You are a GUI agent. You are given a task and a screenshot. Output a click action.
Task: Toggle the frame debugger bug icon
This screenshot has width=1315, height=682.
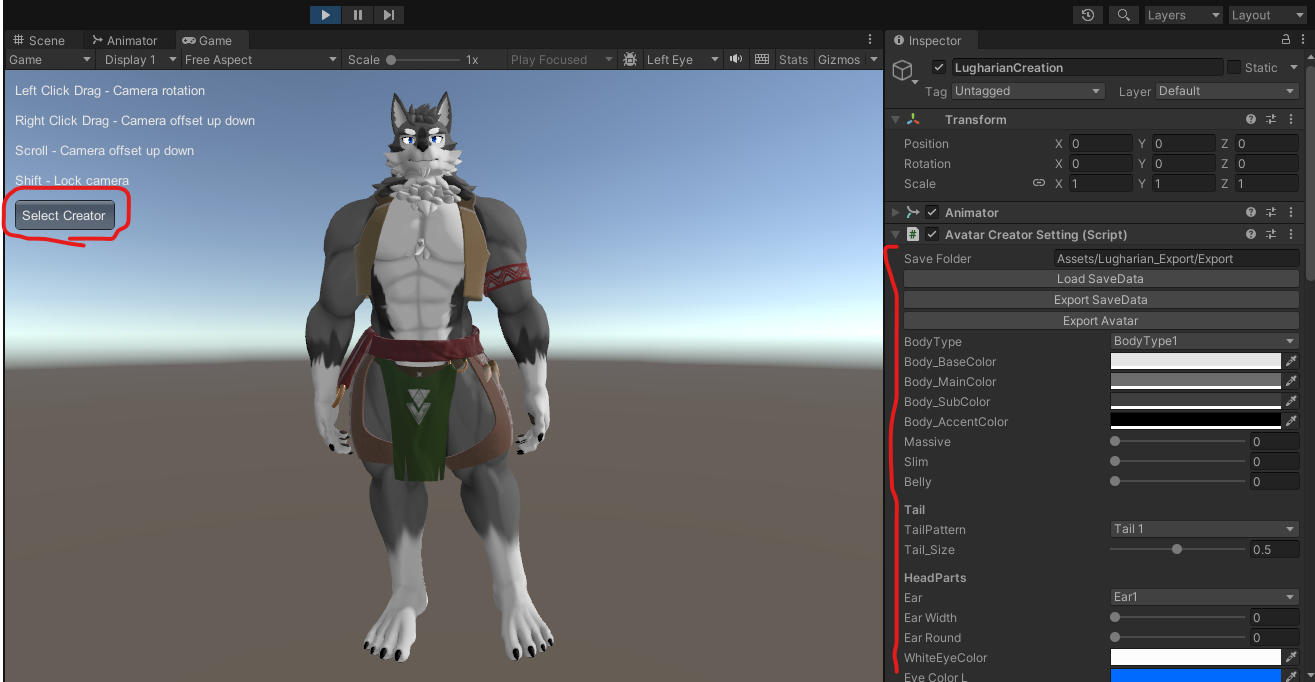[x=630, y=59]
